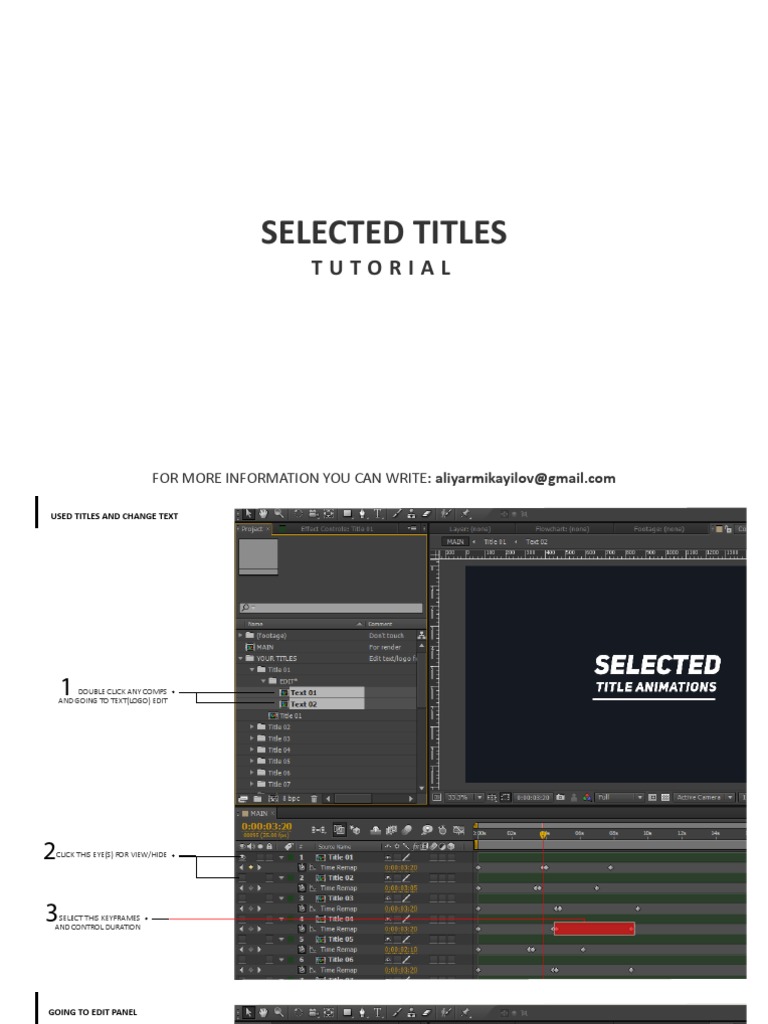Select the Puppet Pin tool
Viewport: 768px width, 1024px height.
(x=466, y=514)
